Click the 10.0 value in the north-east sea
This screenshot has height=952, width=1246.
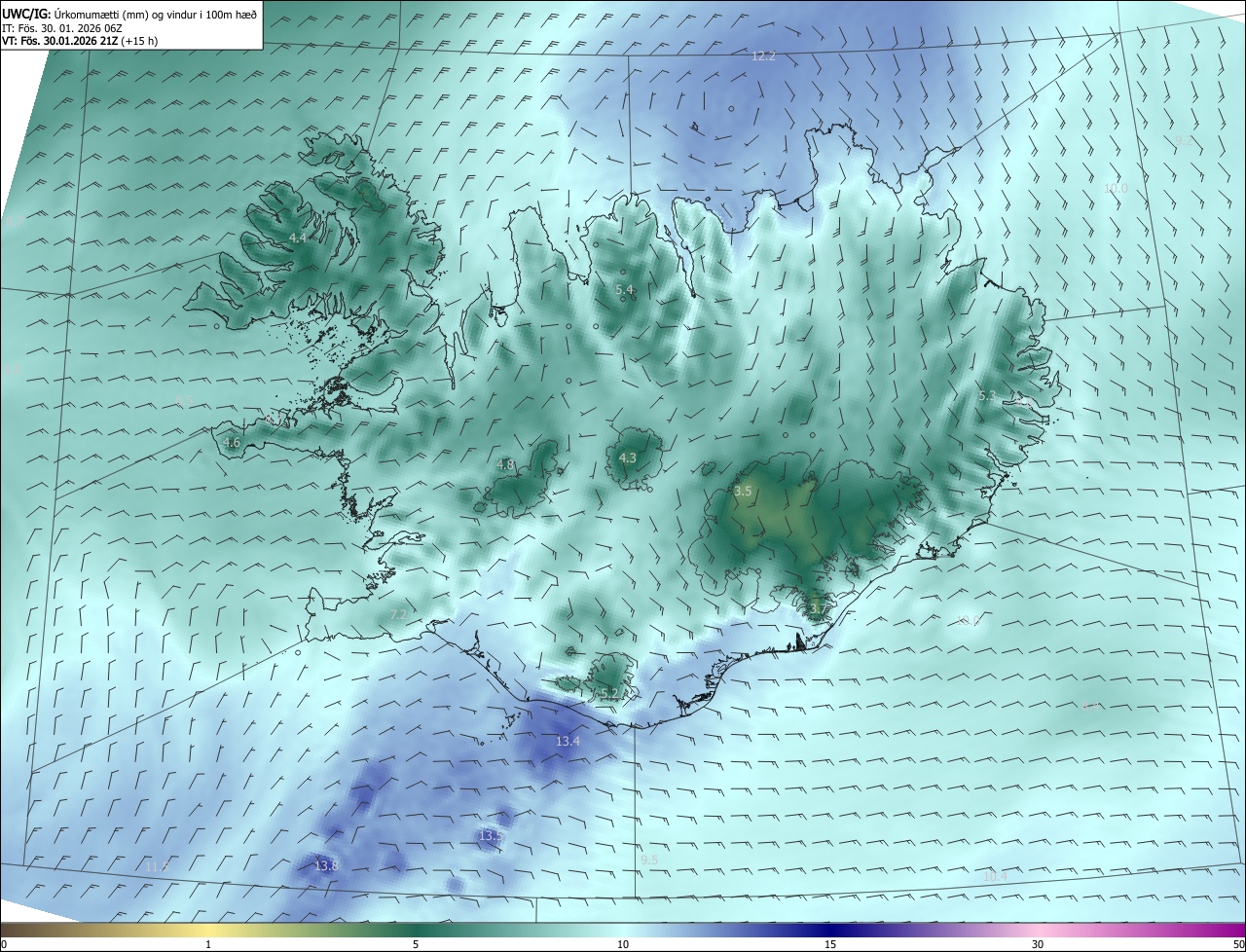[1116, 188]
